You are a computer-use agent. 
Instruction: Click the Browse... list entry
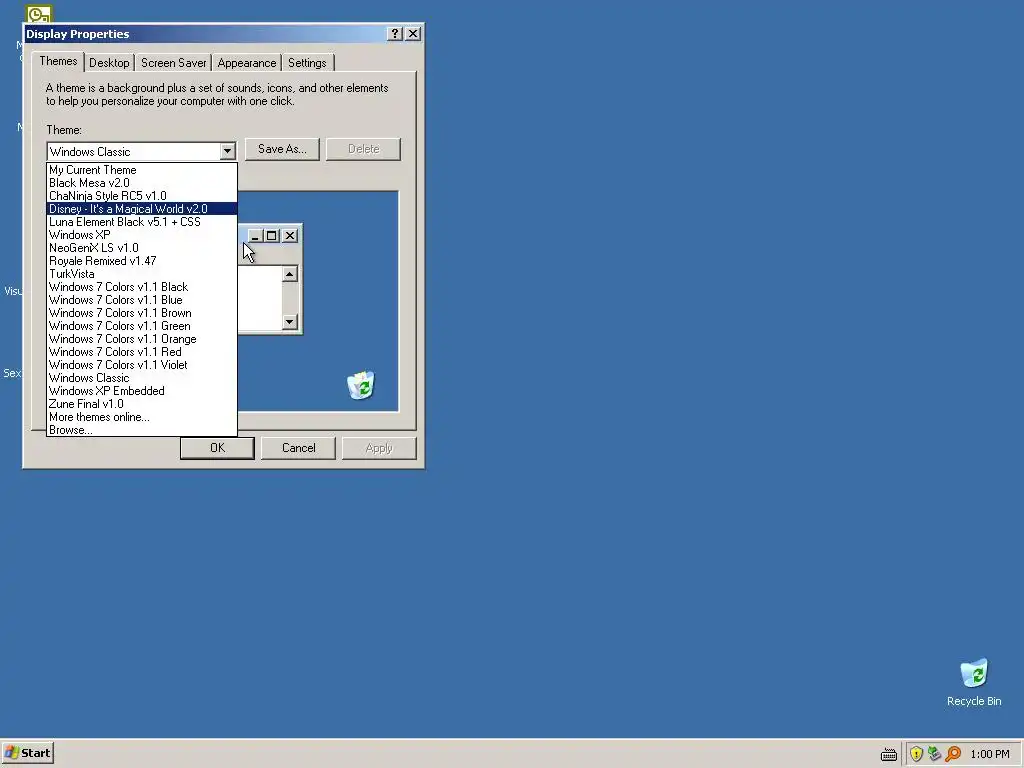pyautogui.click(x=142, y=430)
